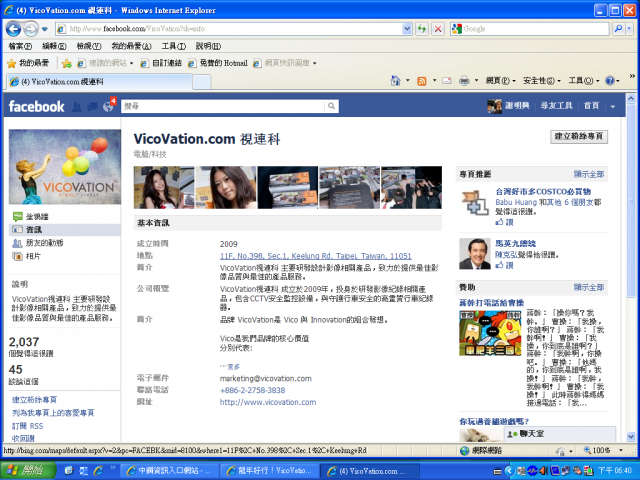The image size is (640, 480).
Task: Stop loading with the red X icon
Action: tap(438, 29)
